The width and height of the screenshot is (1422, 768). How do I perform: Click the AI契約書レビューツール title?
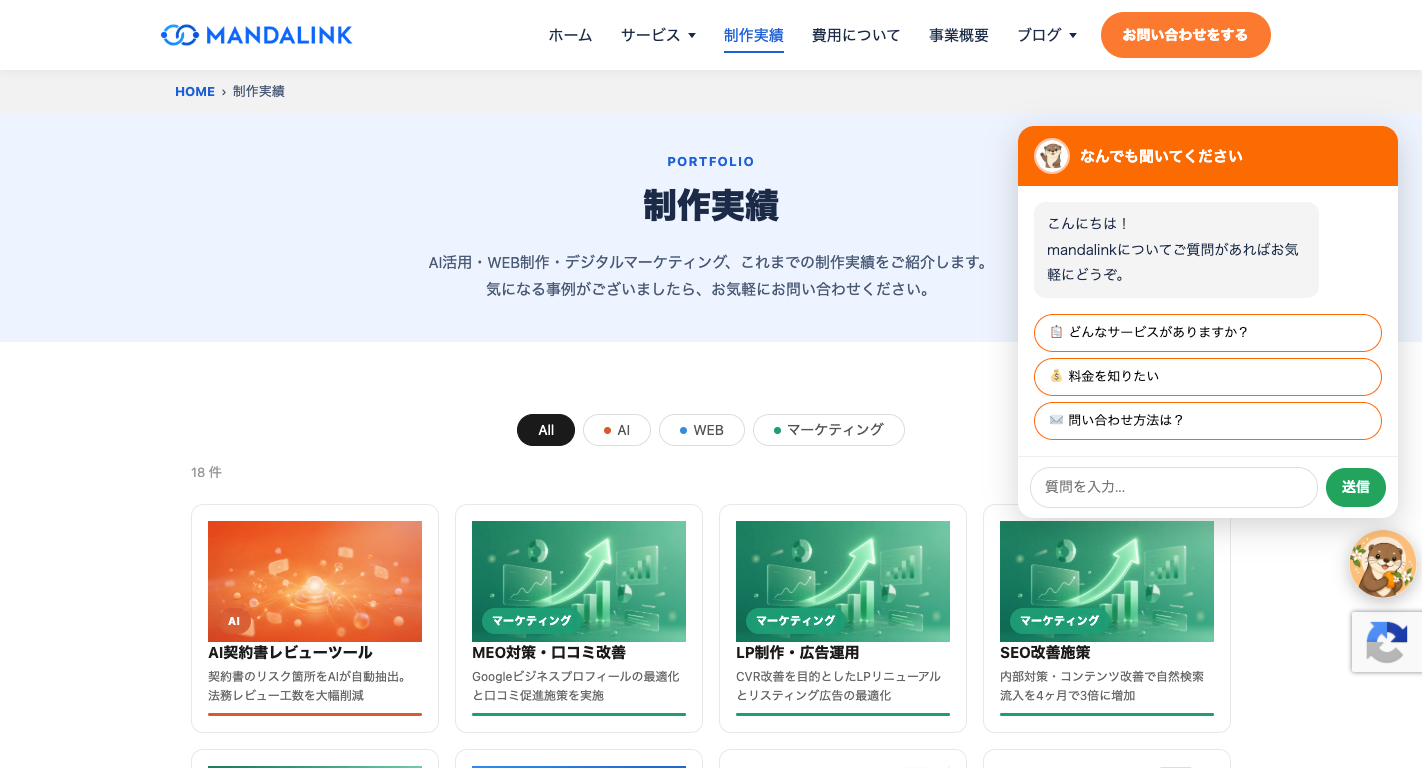(290, 653)
